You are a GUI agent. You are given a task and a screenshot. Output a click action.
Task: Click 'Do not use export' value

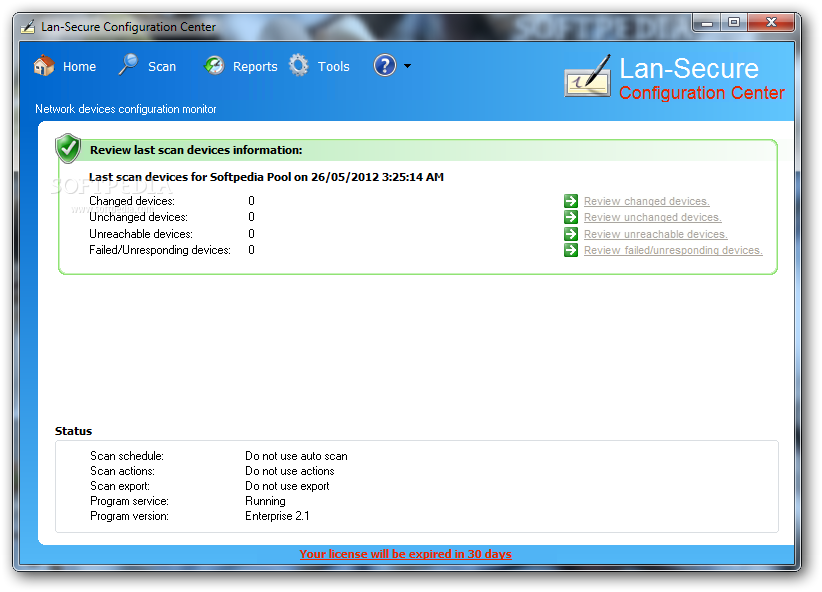[x=287, y=486]
